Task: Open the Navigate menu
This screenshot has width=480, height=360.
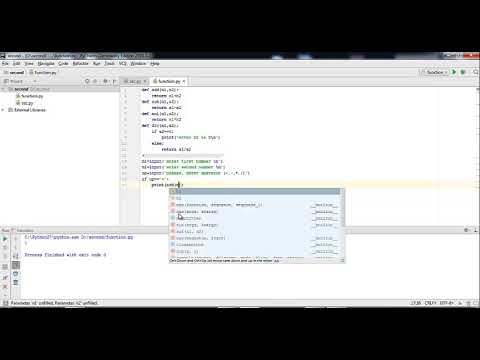Action: [46, 63]
